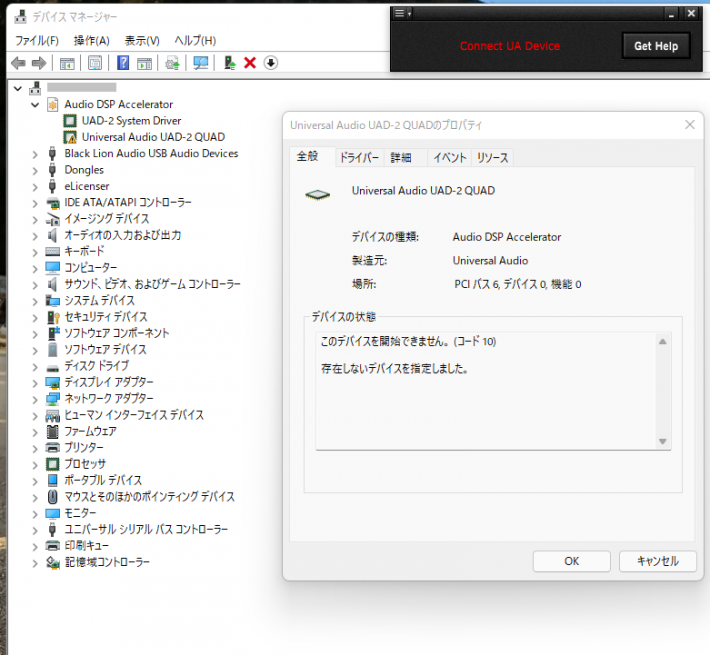Click the green enable device icon

tap(230, 63)
